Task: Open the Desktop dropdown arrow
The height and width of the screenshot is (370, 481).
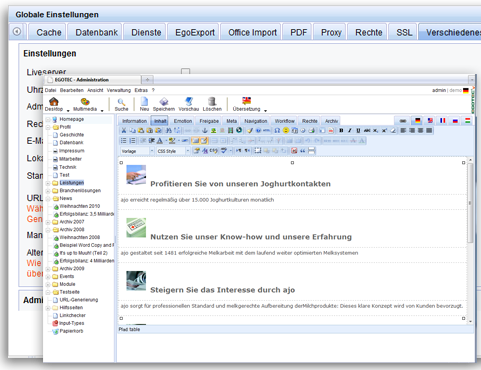Action: tap(68, 110)
